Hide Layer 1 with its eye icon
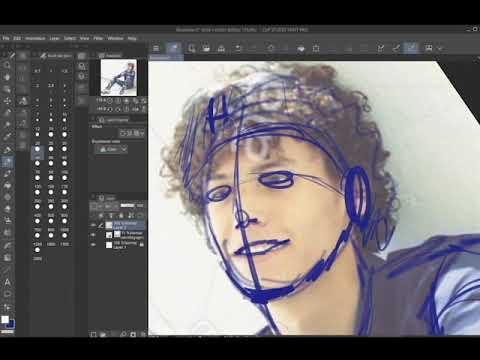Viewport: 480px width, 360px height. point(93,245)
